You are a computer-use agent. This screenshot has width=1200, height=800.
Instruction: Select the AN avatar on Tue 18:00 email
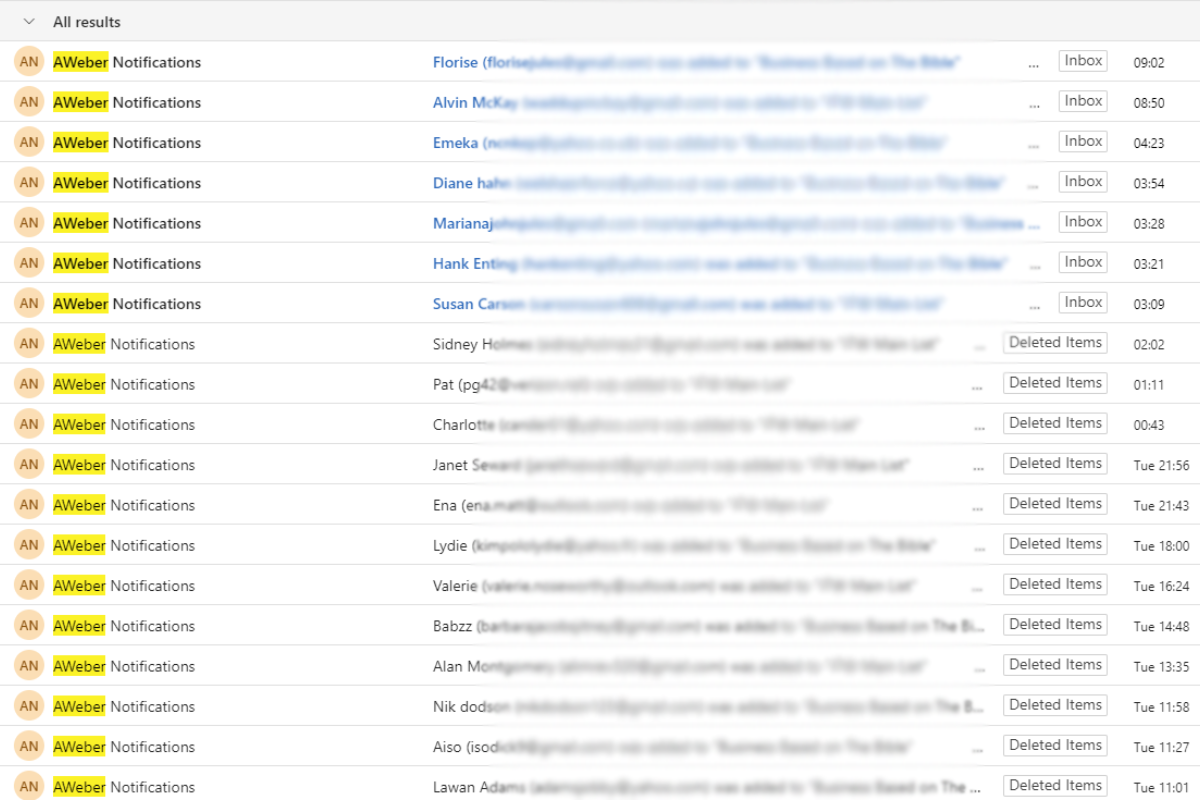(x=29, y=545)
